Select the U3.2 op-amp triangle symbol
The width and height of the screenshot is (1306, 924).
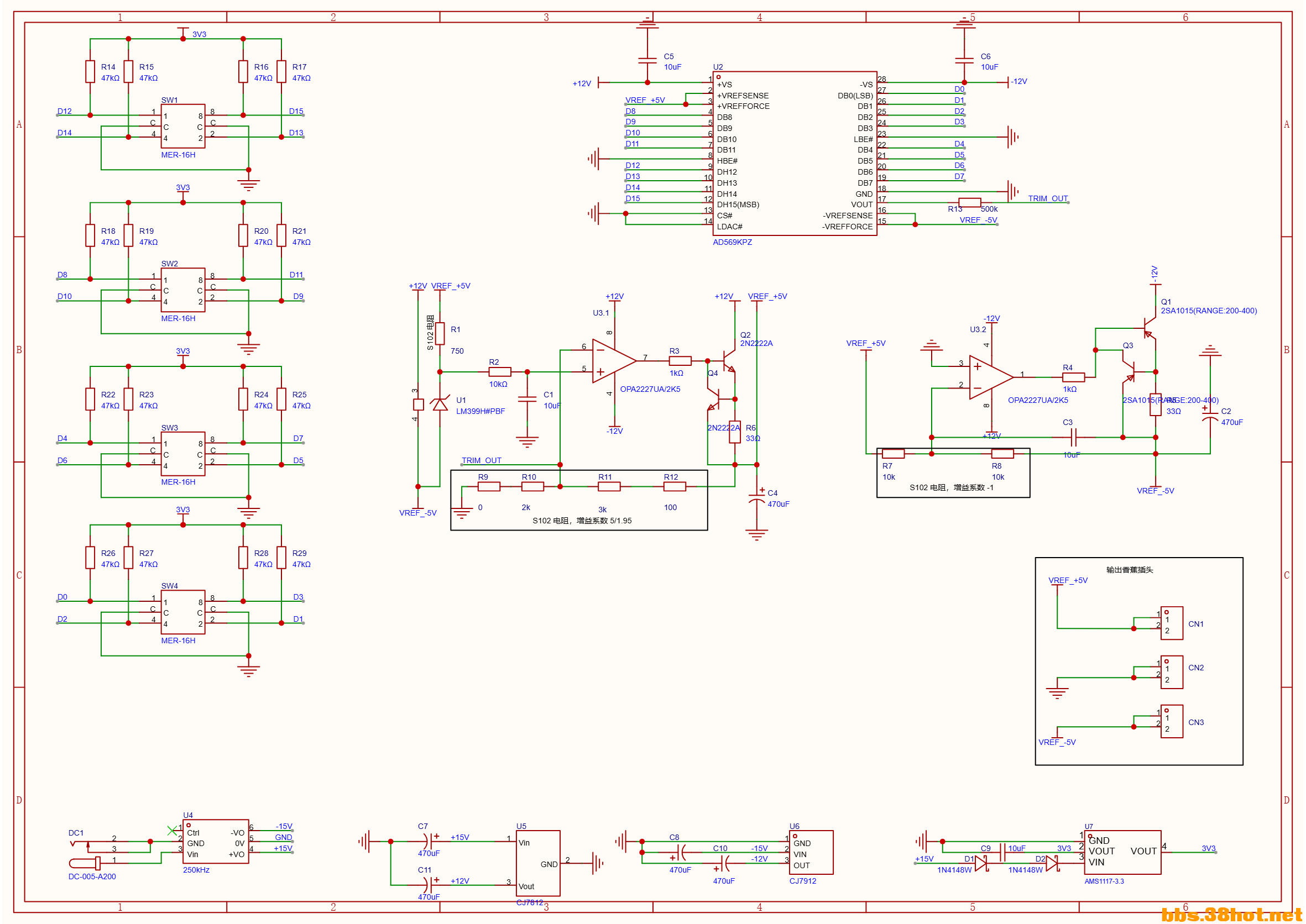click(991, 377)
